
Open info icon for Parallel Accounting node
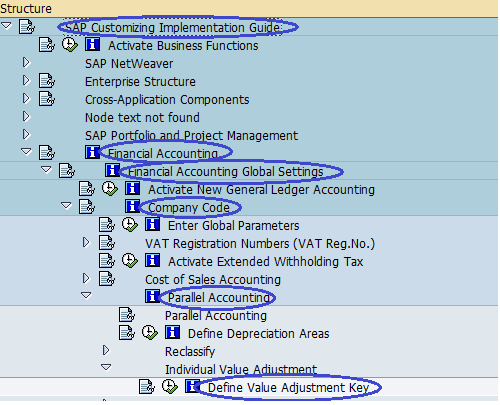[152, 296]
